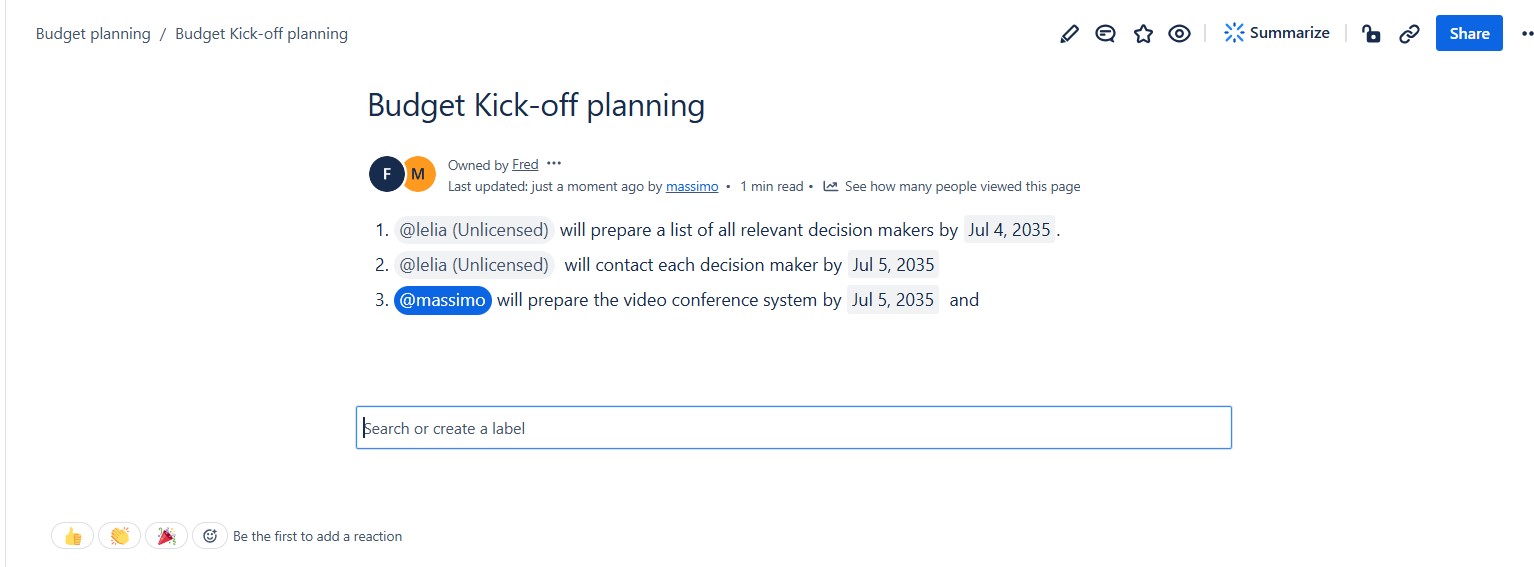This screenshot has height=567, width=1534.
Task: Click the @massimo mention chip
Action: [x=442, y=300]
